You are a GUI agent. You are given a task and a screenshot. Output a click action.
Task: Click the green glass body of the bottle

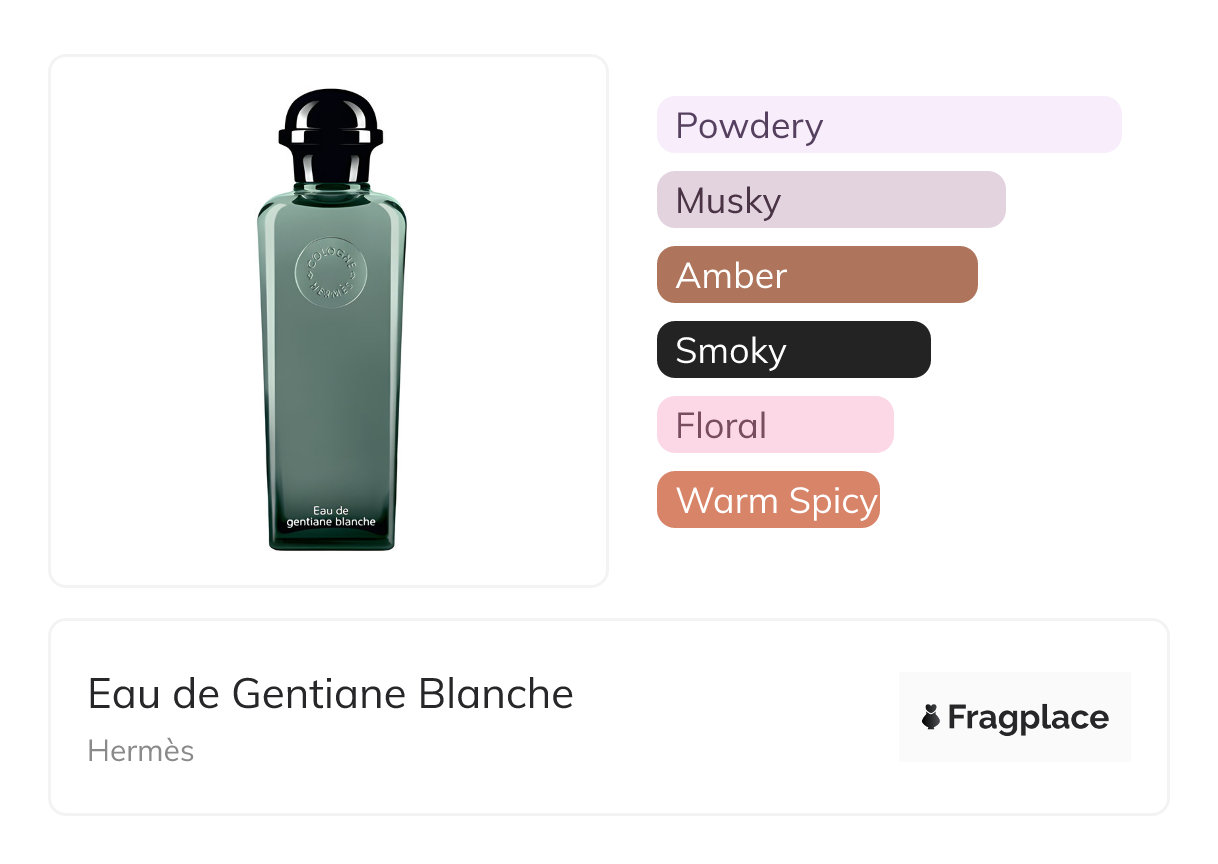tap(331, 390)
